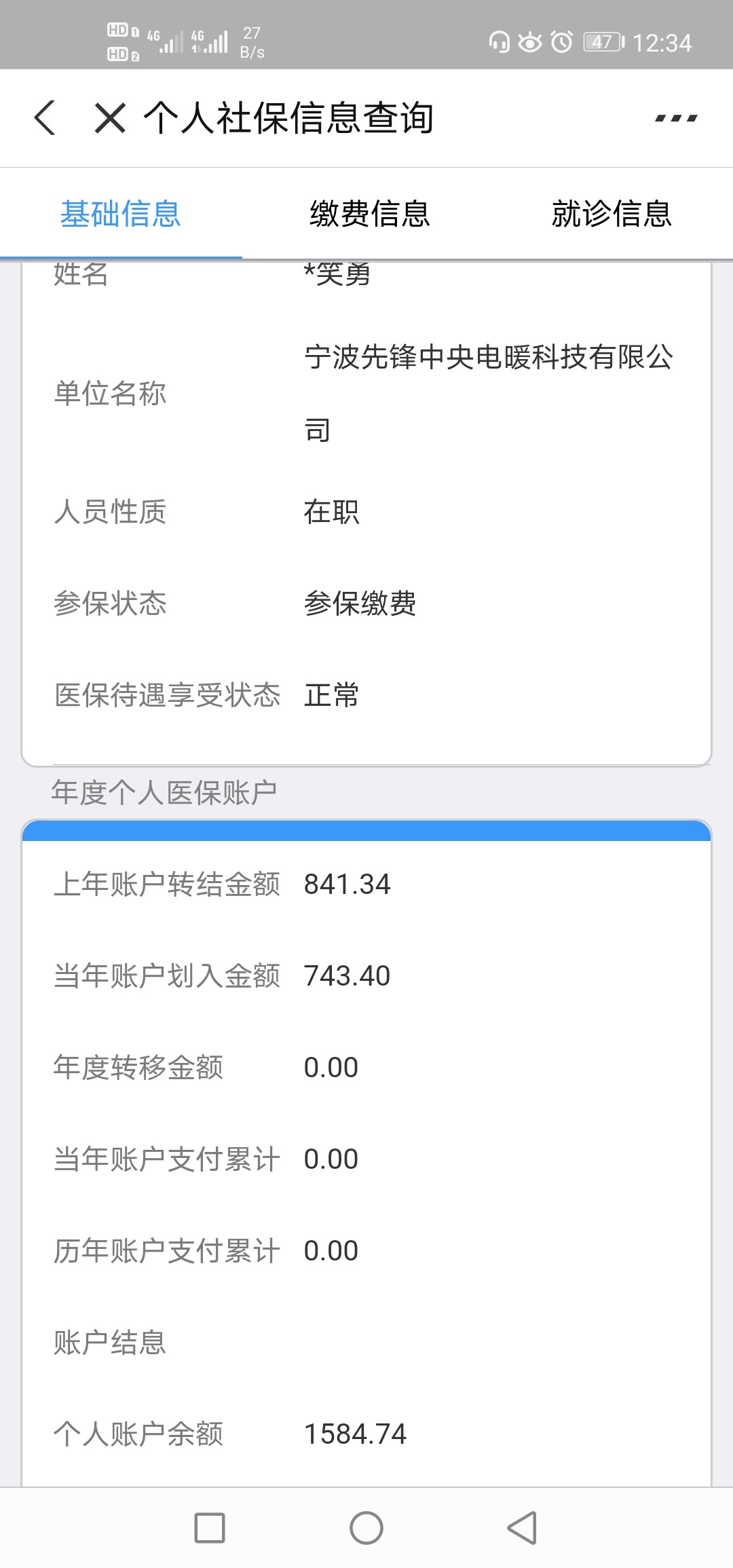
Task: Switch to 就诊信息 tab
Action: [x=612, y=214]
